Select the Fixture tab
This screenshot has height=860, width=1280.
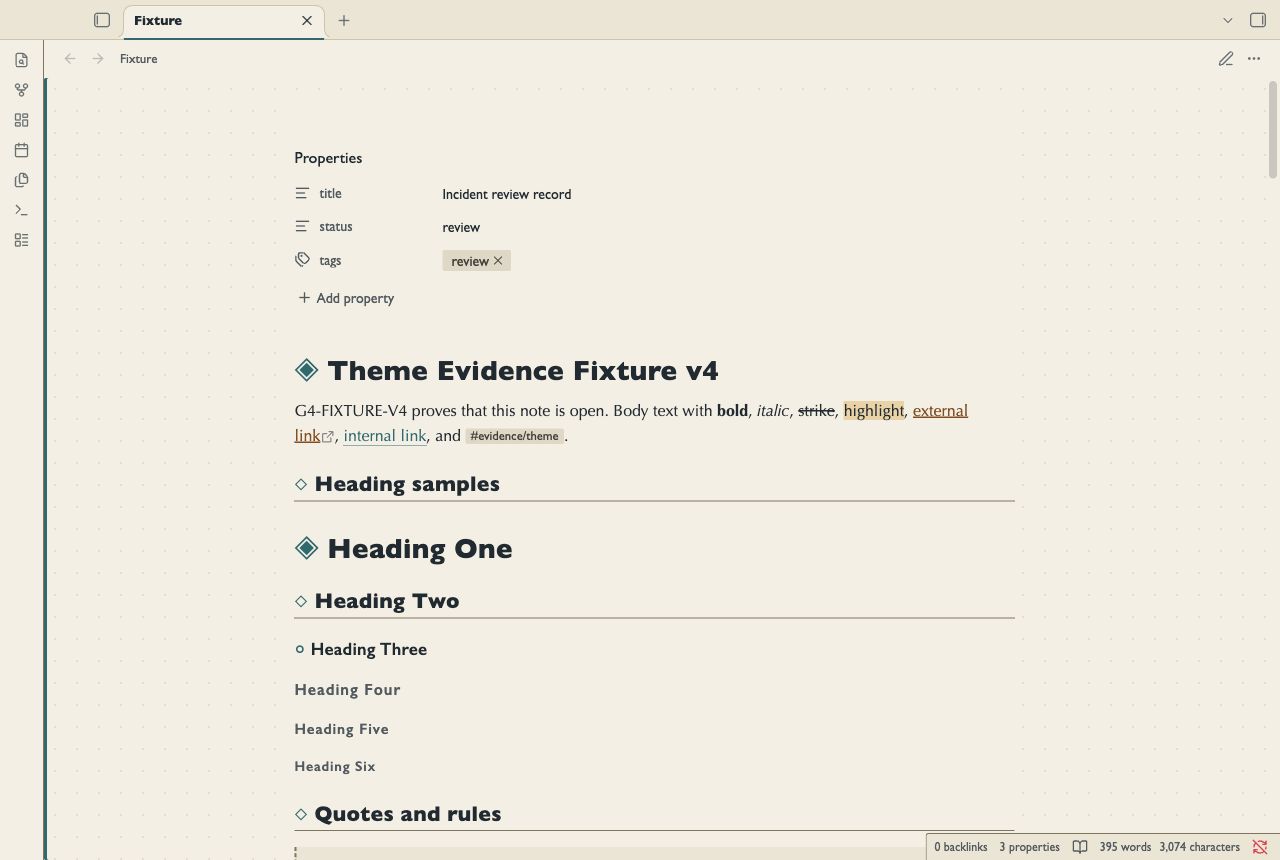[224, 21]
